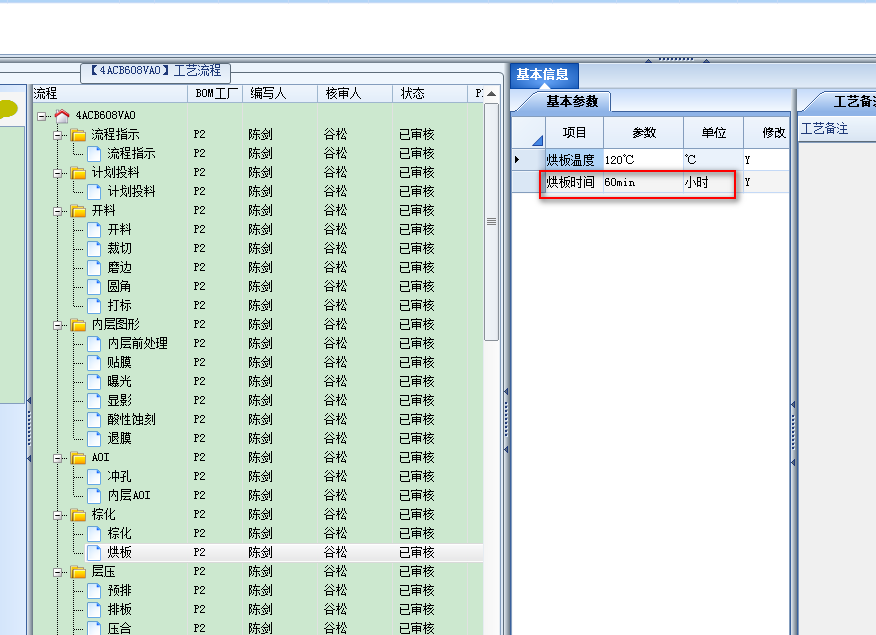This screenshot has height=635, width=876.
Task: Collapse the 开料 folder node
Action: (x=58, y=211)
